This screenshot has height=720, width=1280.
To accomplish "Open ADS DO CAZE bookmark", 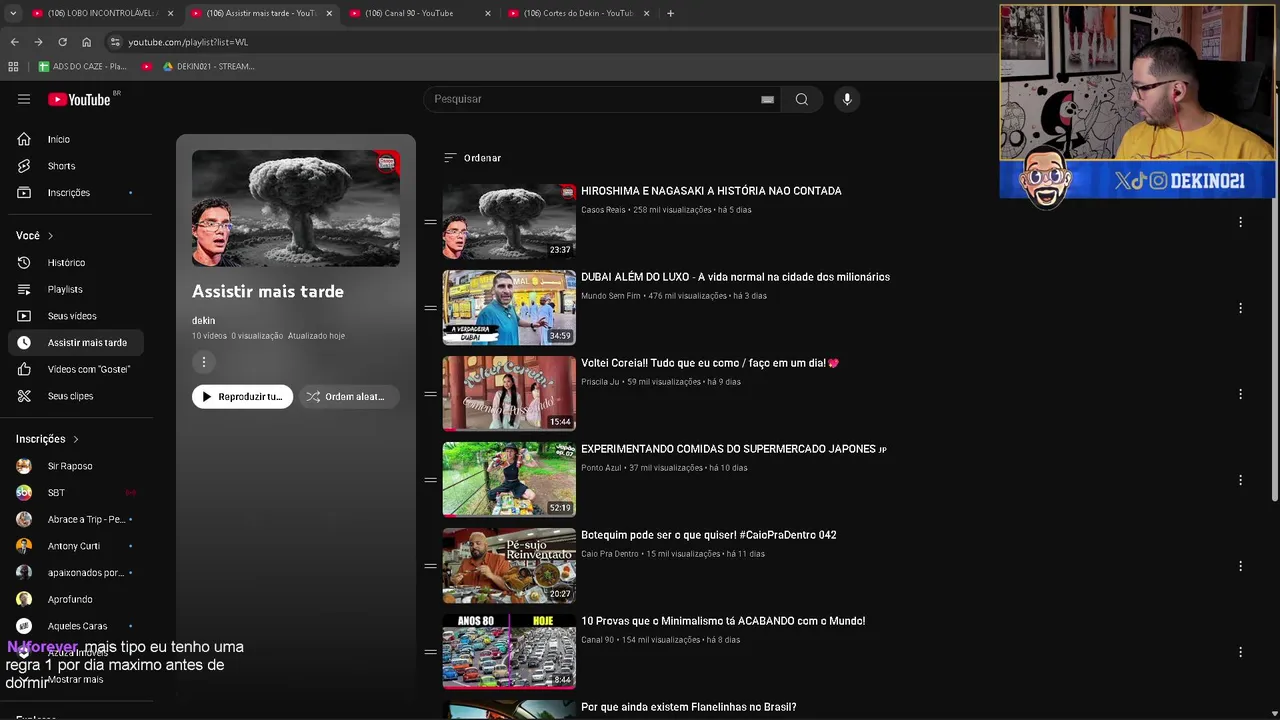I will pyautogui.click(x=82, y=66).
